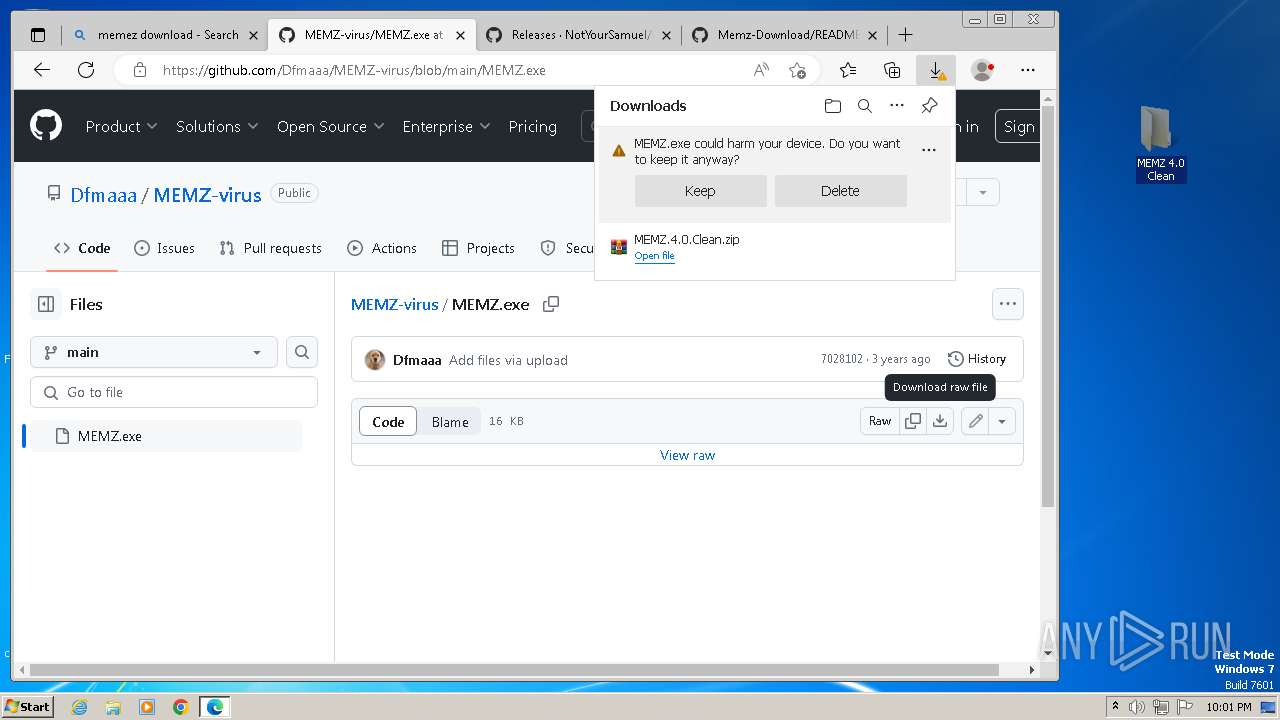The image size is (1280, 720).
Task: Expand more edit options caret
Action: click(1002, 421)
